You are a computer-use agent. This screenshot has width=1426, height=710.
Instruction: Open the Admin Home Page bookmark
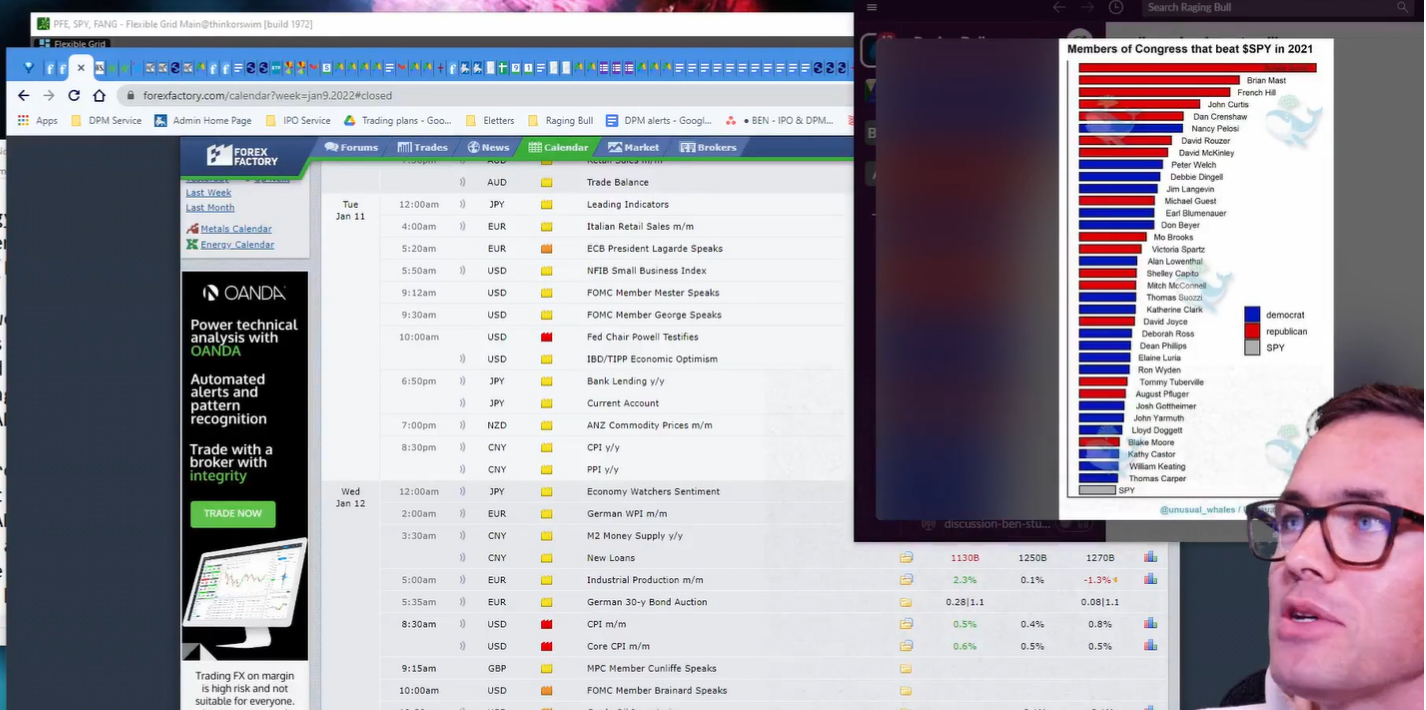[203, 120]
